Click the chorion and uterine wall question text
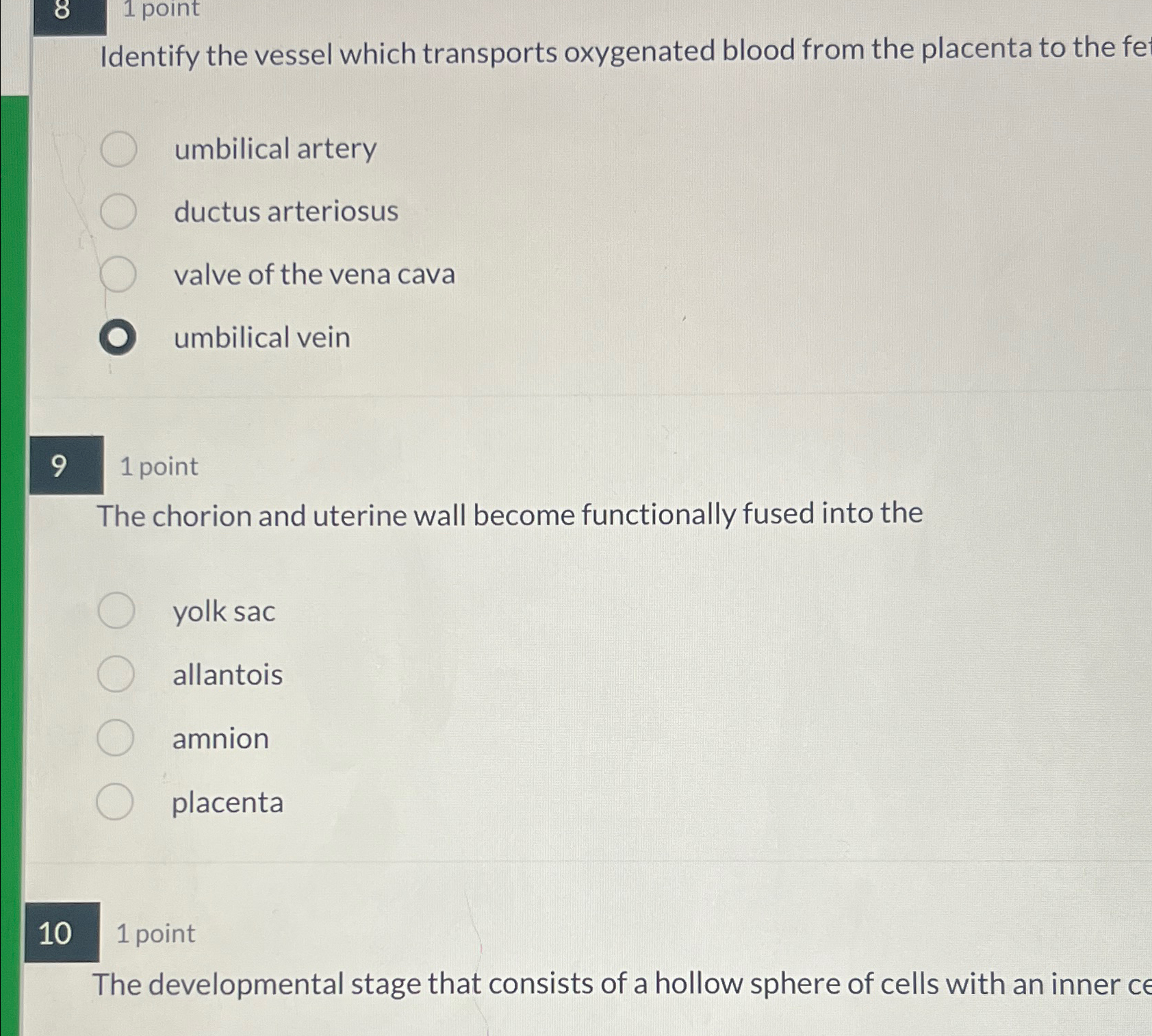 (x=510, y=515)
